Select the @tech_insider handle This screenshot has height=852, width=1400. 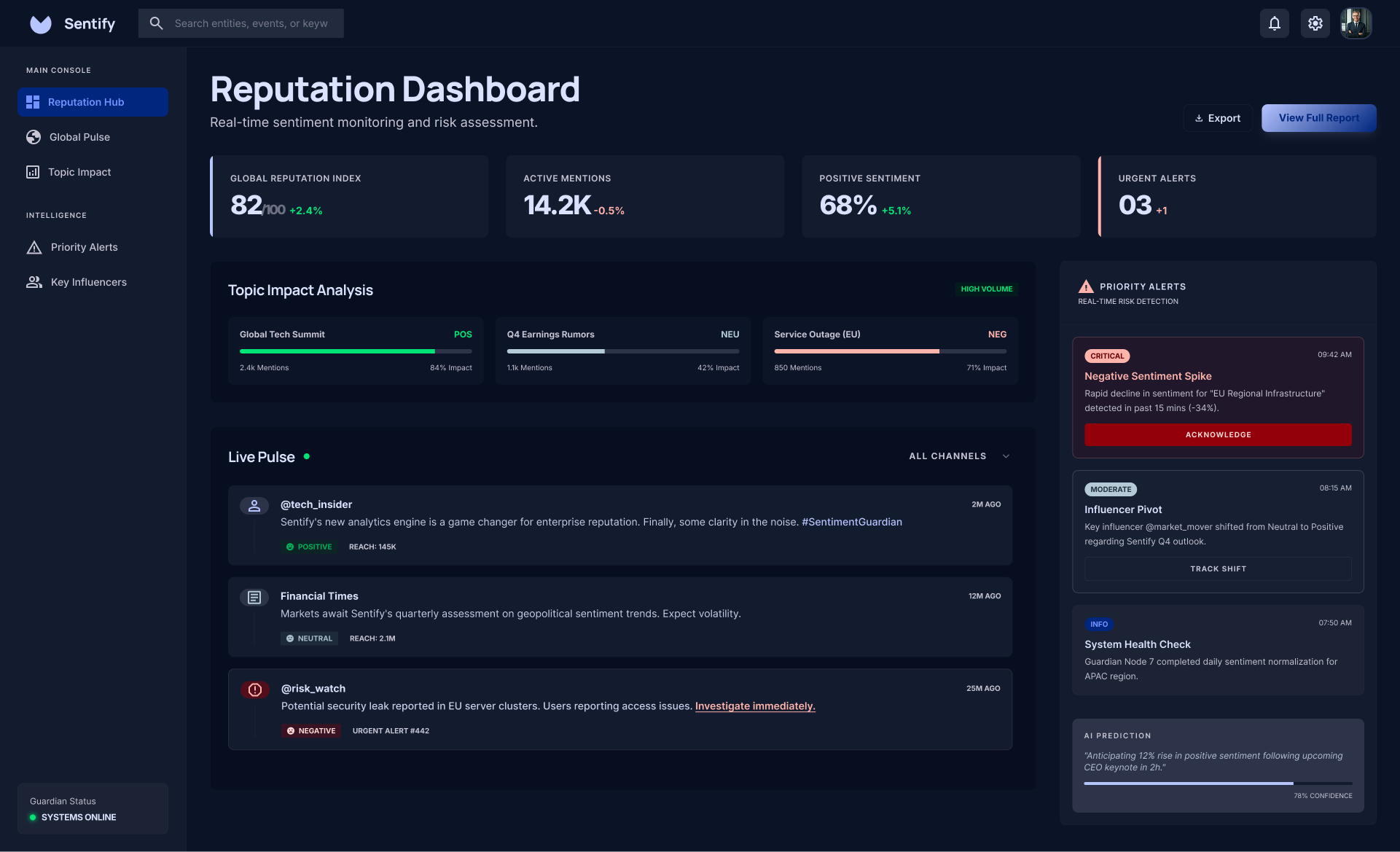pos(316,504)
